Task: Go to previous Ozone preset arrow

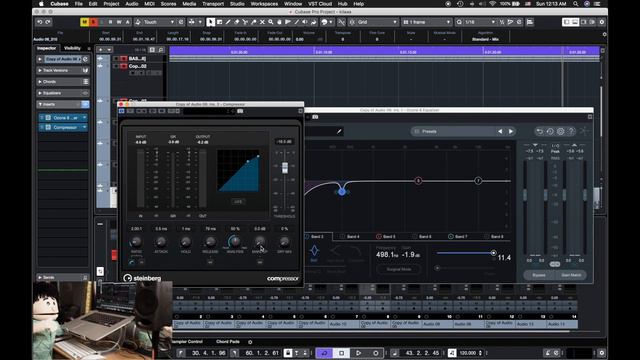Action: pyautogui.click(x=500, y=131)
